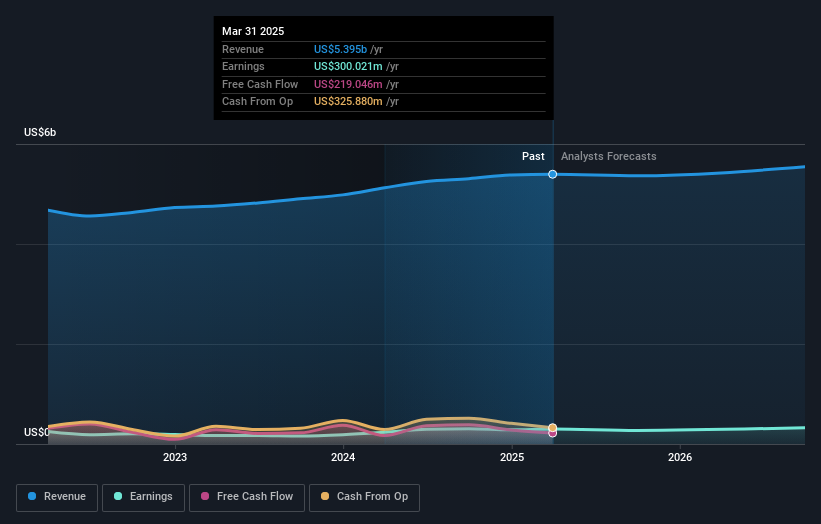Toggle the Earnings legend button
821x524 pixels.
143,497
